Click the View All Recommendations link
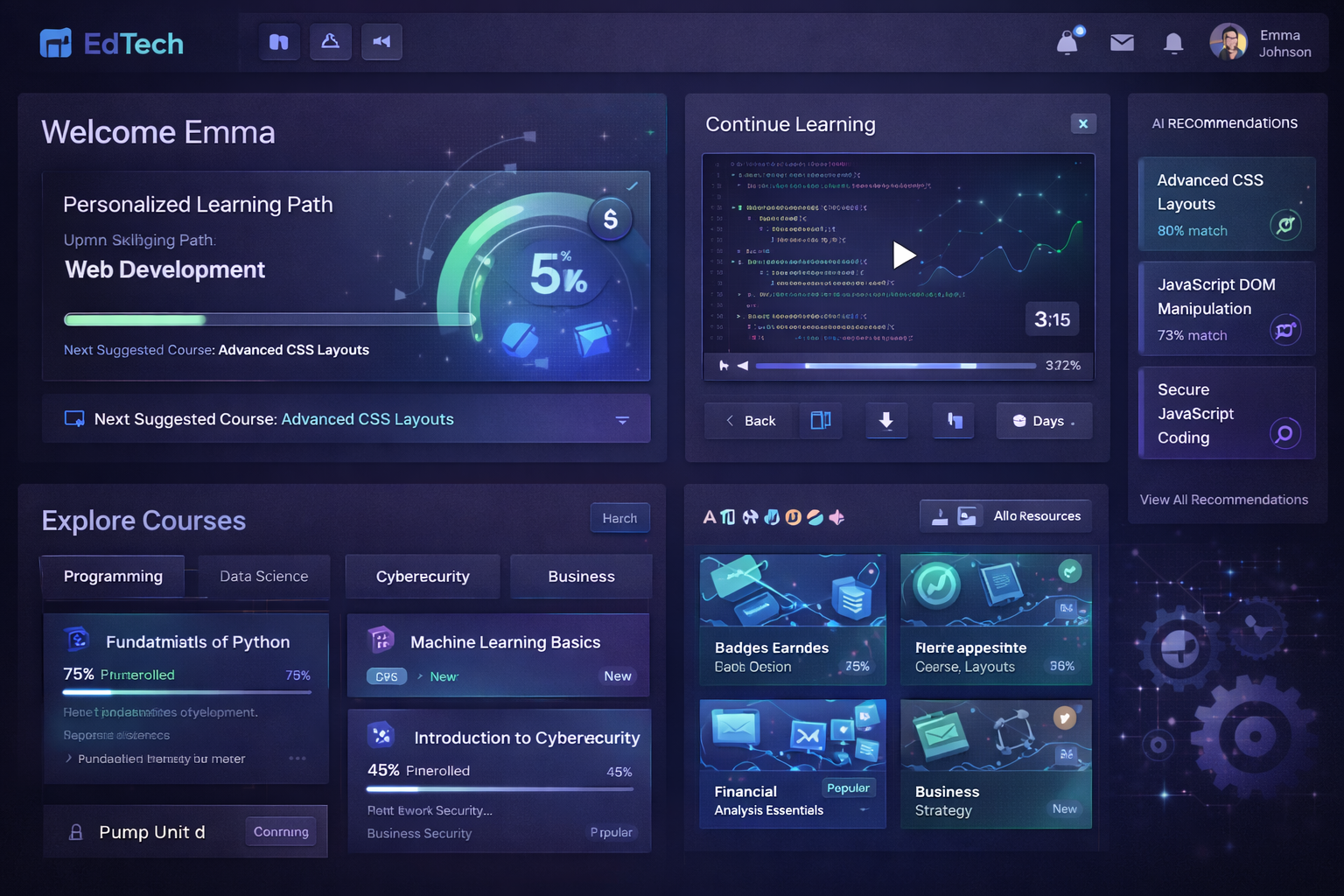This screenshot has width=1344, height=896. coord(1224,500)
